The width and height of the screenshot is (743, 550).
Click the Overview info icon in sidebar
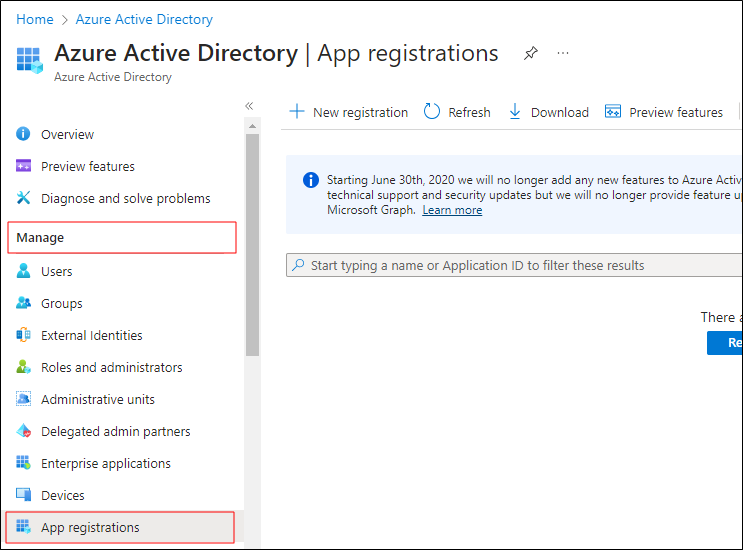23,135
